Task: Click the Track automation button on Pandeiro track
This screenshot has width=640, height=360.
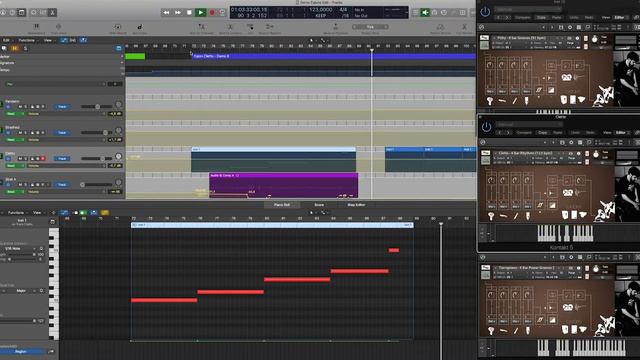Action: [62, 107]
